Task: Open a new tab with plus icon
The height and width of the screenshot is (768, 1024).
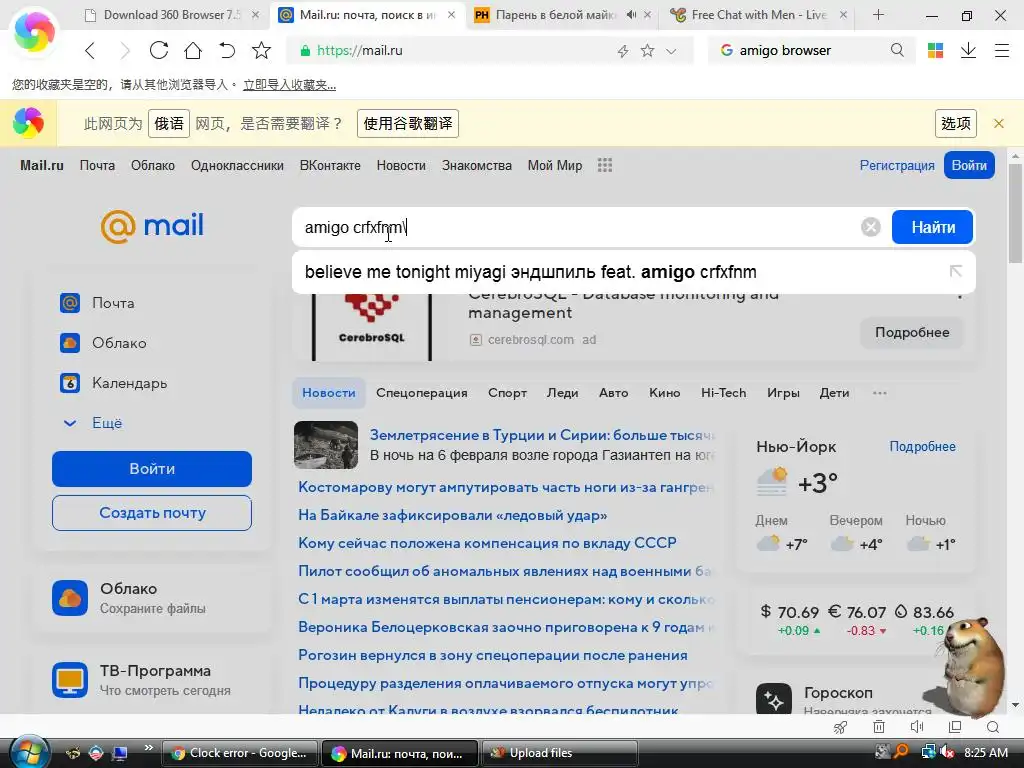Action: click(878, 14)
